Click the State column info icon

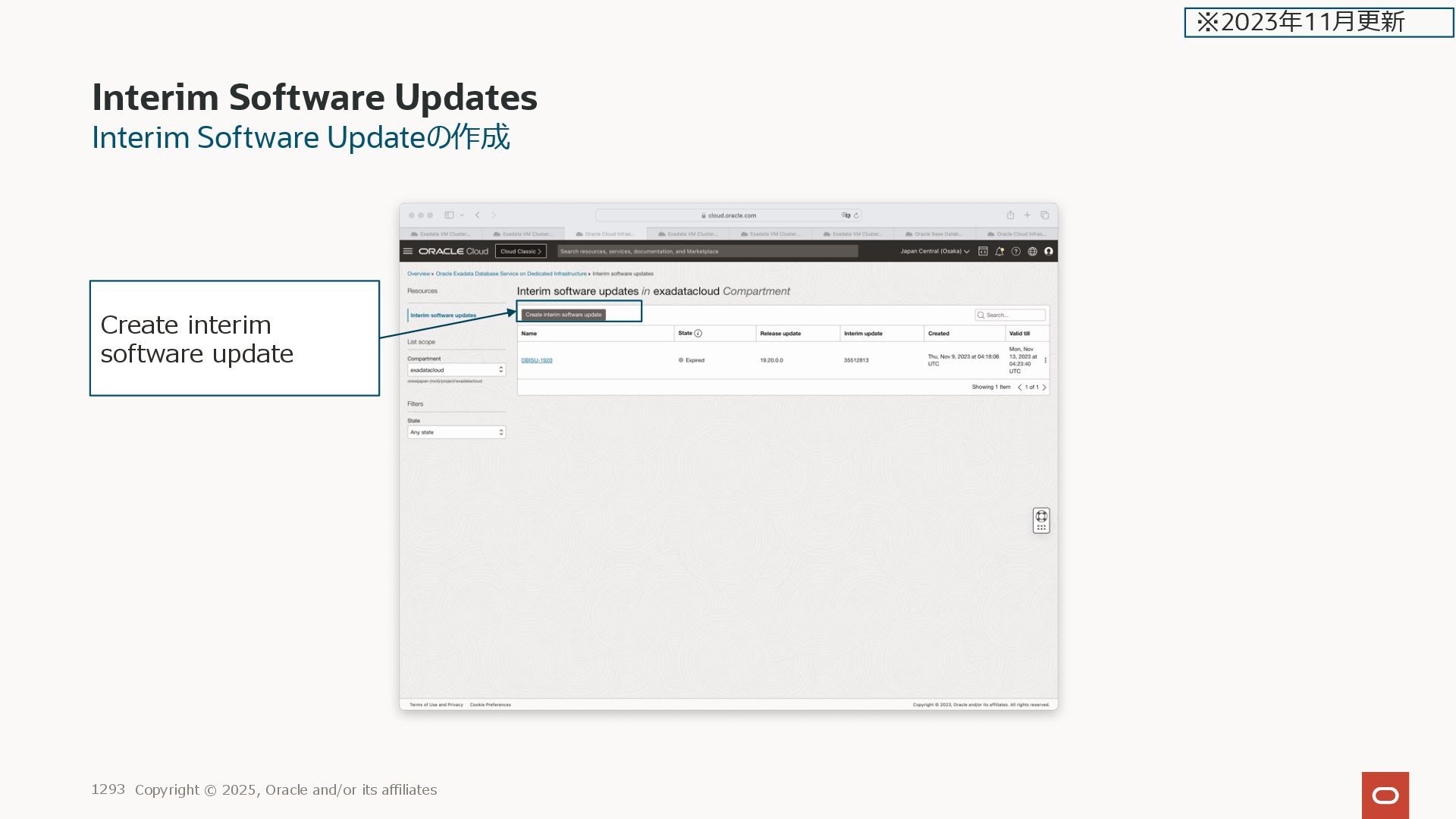point(698,333)
